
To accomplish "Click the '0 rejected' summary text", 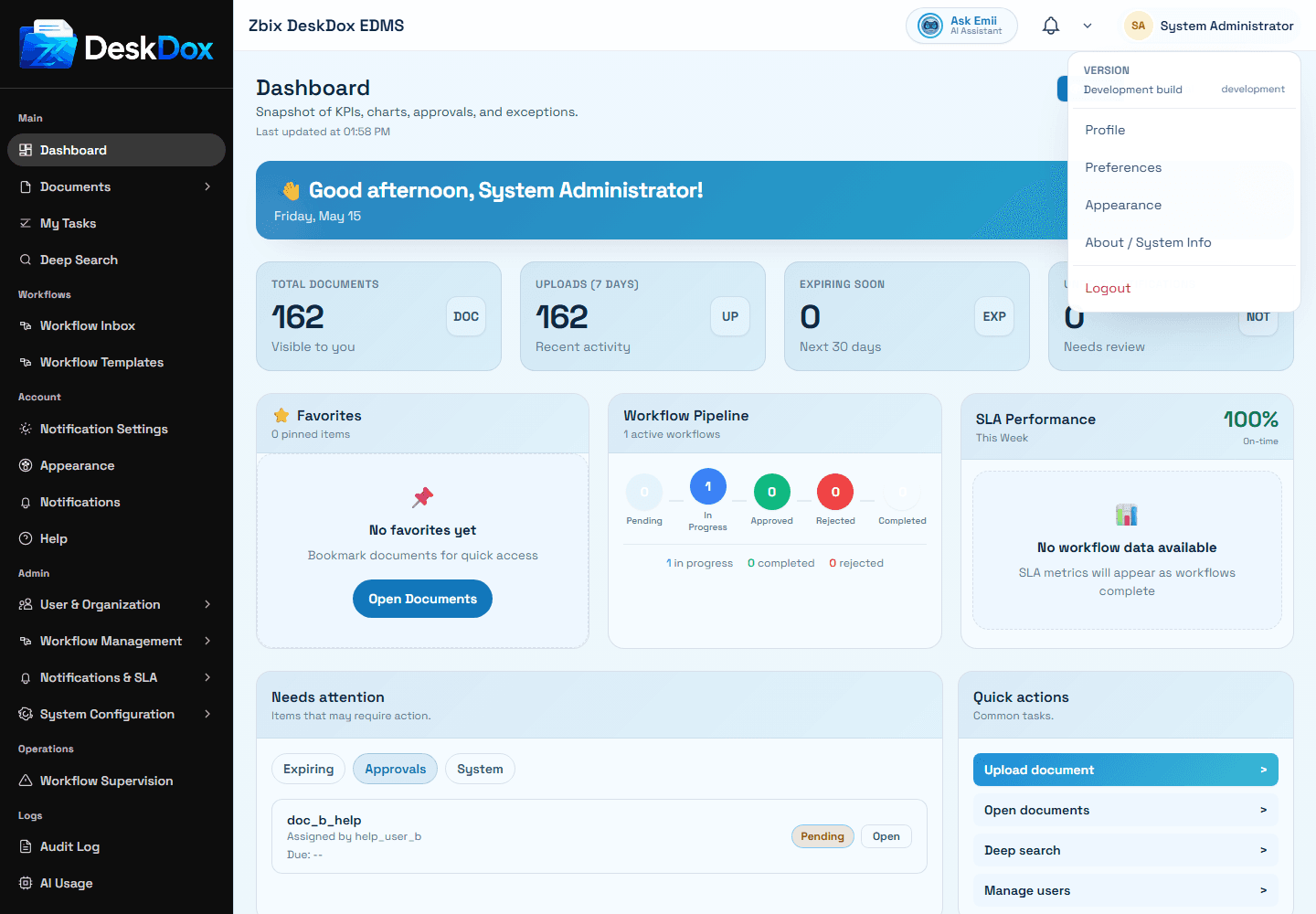I will tap(856, 563).
